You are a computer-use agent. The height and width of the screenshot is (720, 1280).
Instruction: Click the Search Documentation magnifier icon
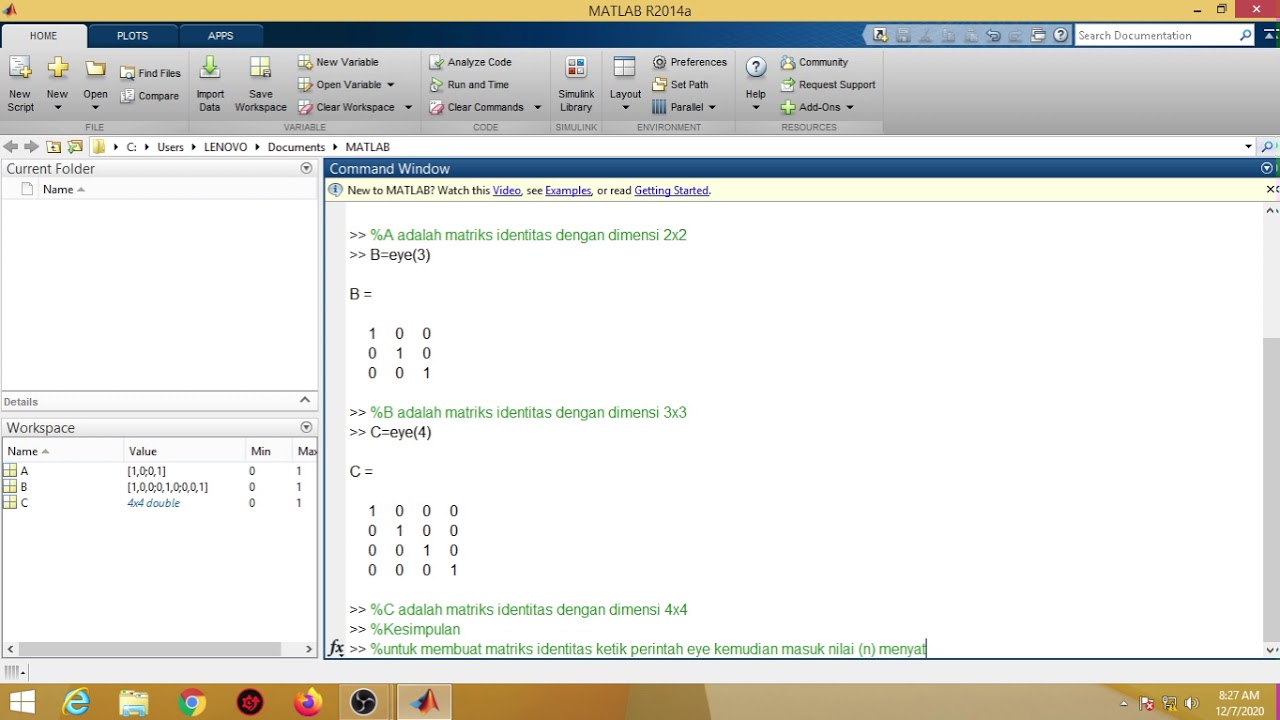click(1245, 35)
